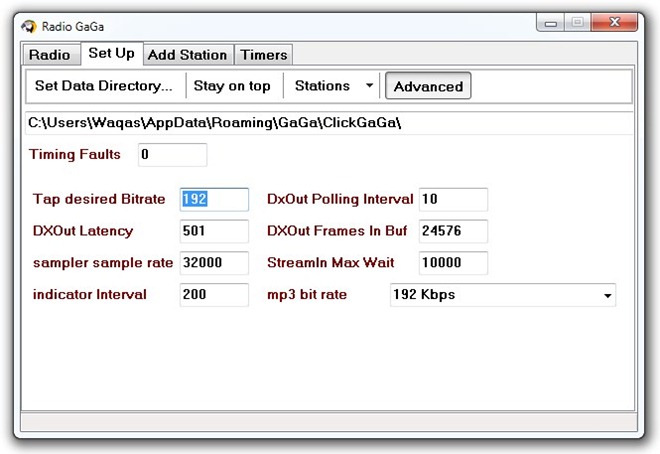Click the Tap desired Bitrate field
Screen dimensions: 660x454
[x=214, y=199]
